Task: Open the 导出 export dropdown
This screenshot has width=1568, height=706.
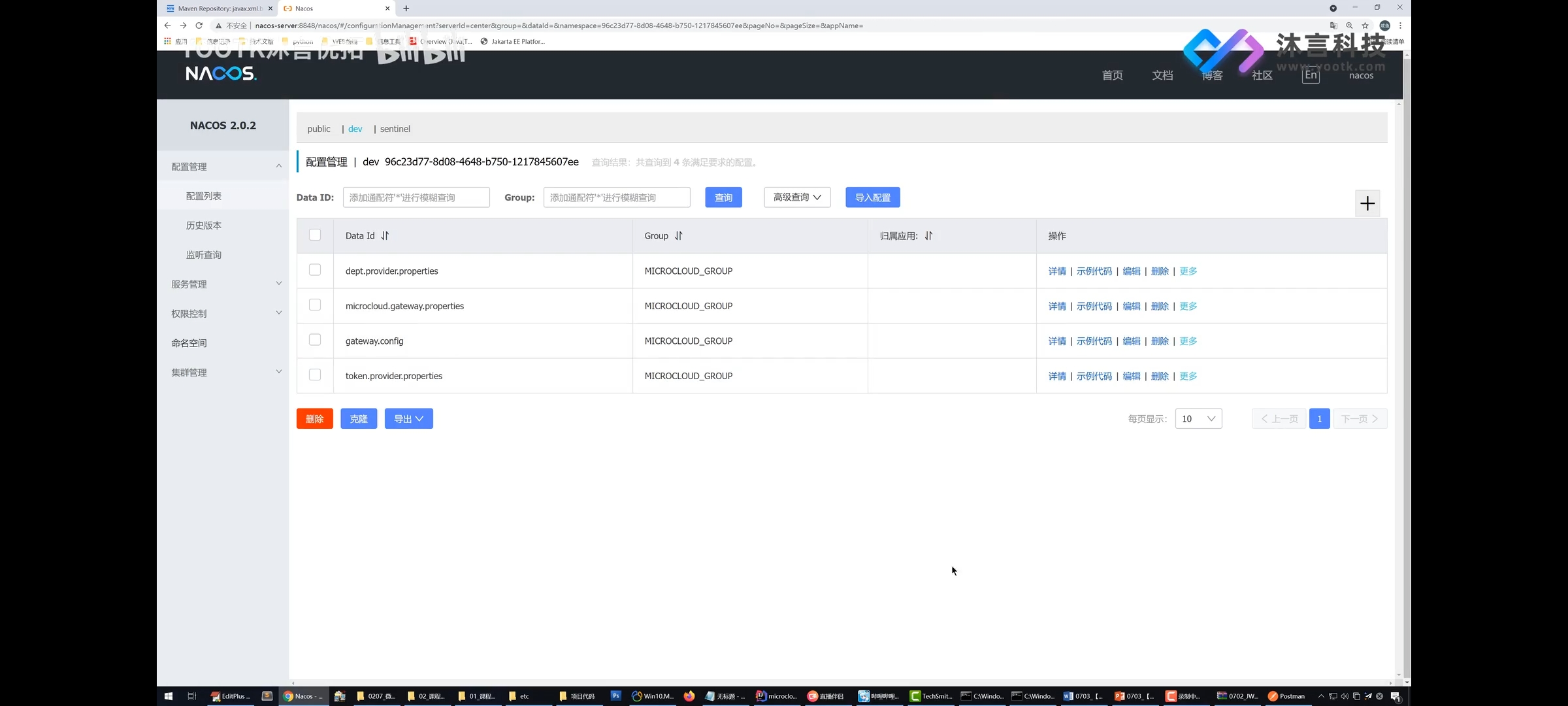Action: tap(409, 419)
